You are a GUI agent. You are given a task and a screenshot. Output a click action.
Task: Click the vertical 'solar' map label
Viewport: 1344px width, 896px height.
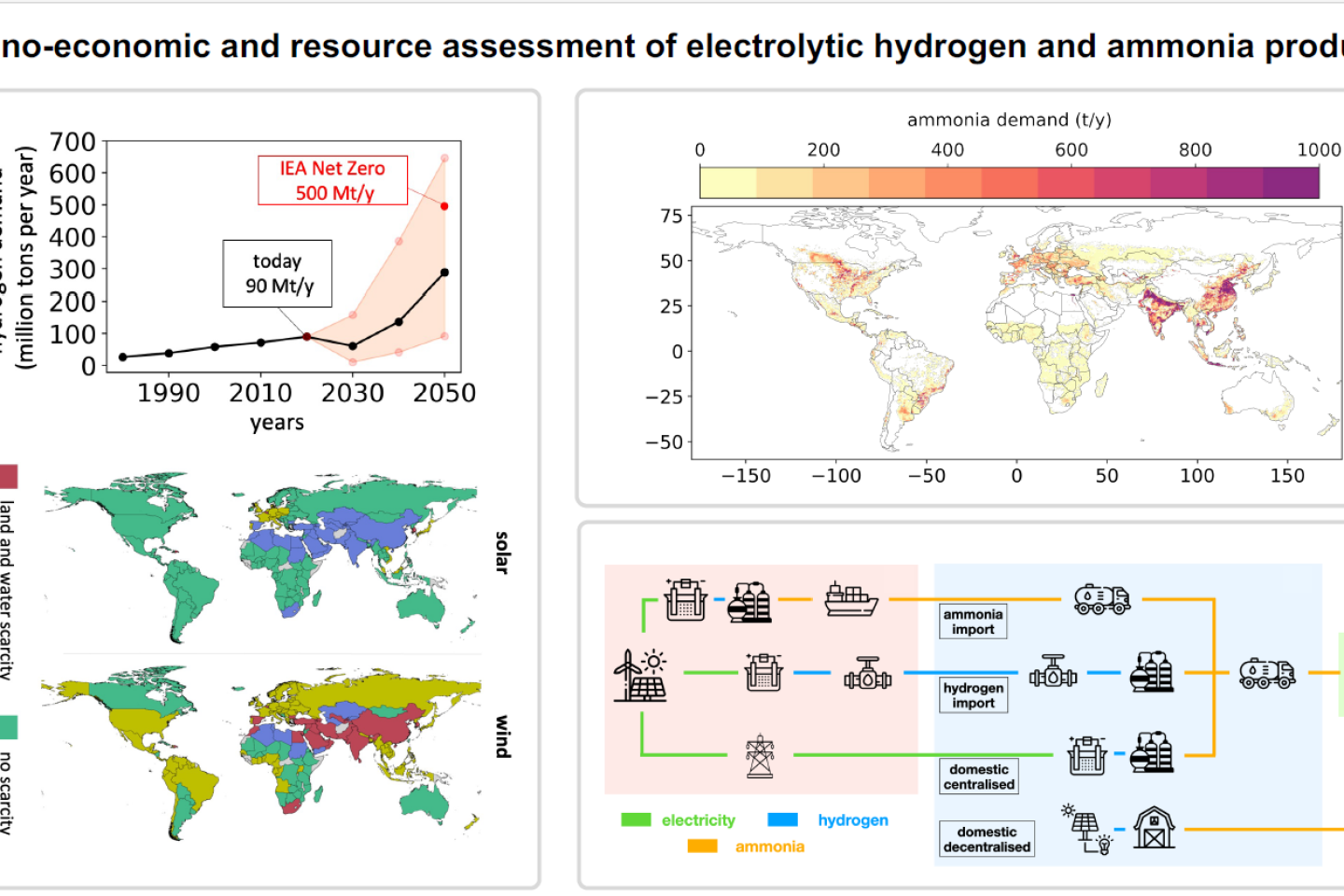pos(503,553)
